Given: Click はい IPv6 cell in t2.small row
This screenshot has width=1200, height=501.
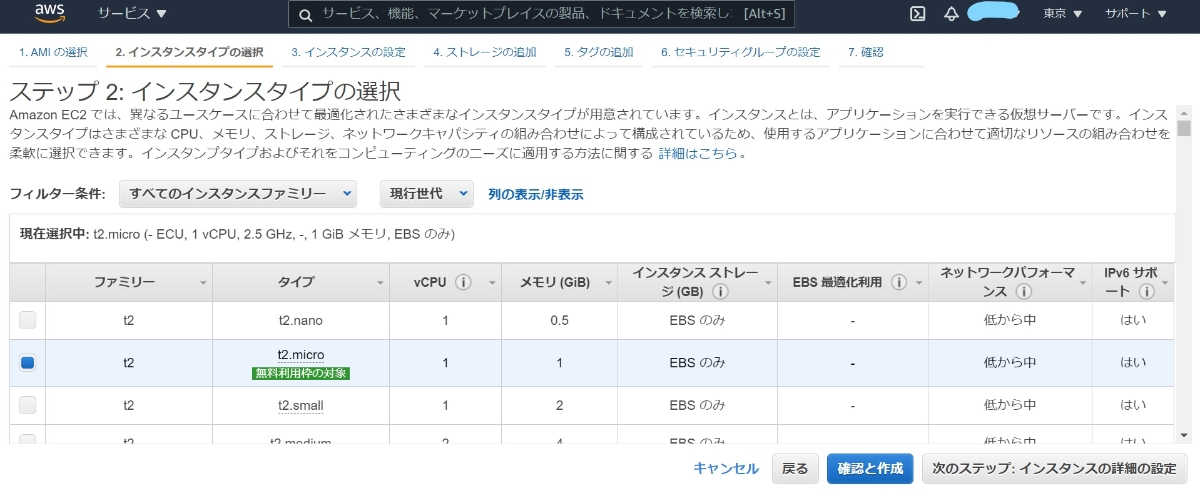Looking at the screenshot, I should 1133,405.
